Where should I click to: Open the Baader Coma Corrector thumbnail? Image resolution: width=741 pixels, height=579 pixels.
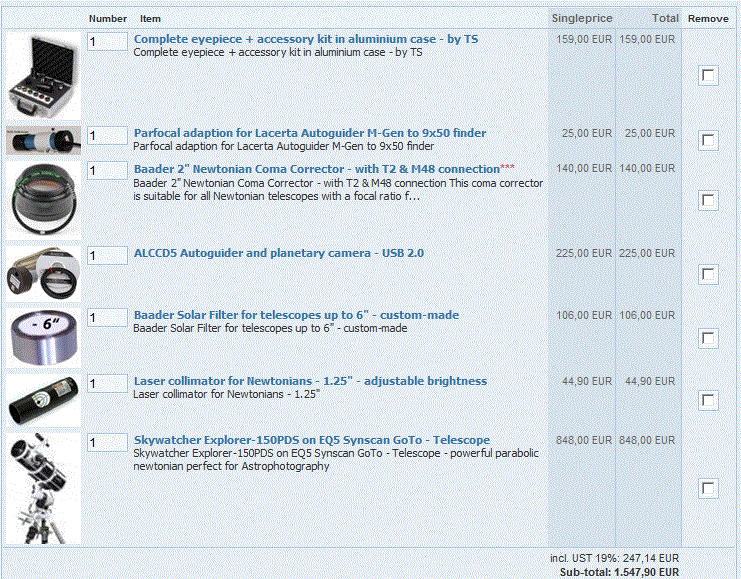[x=43, y=200]
